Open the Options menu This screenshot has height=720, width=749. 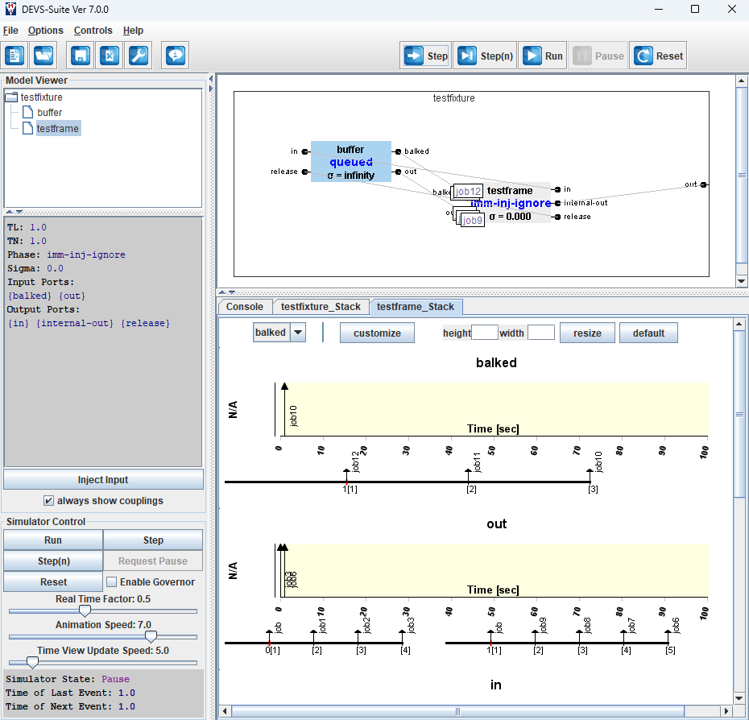click(x=45, y=31)
